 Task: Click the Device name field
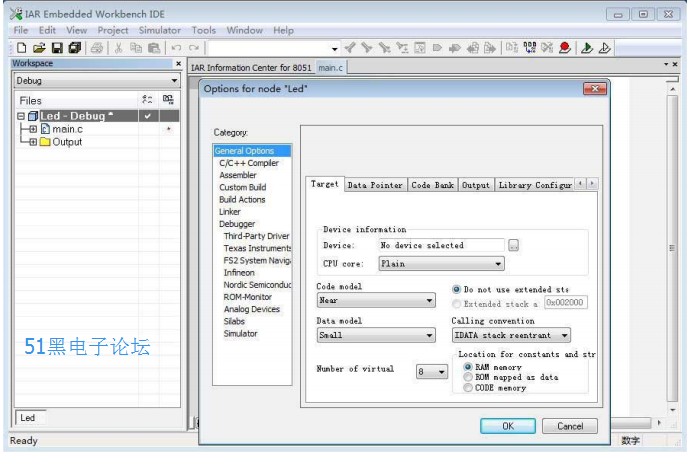441,245
